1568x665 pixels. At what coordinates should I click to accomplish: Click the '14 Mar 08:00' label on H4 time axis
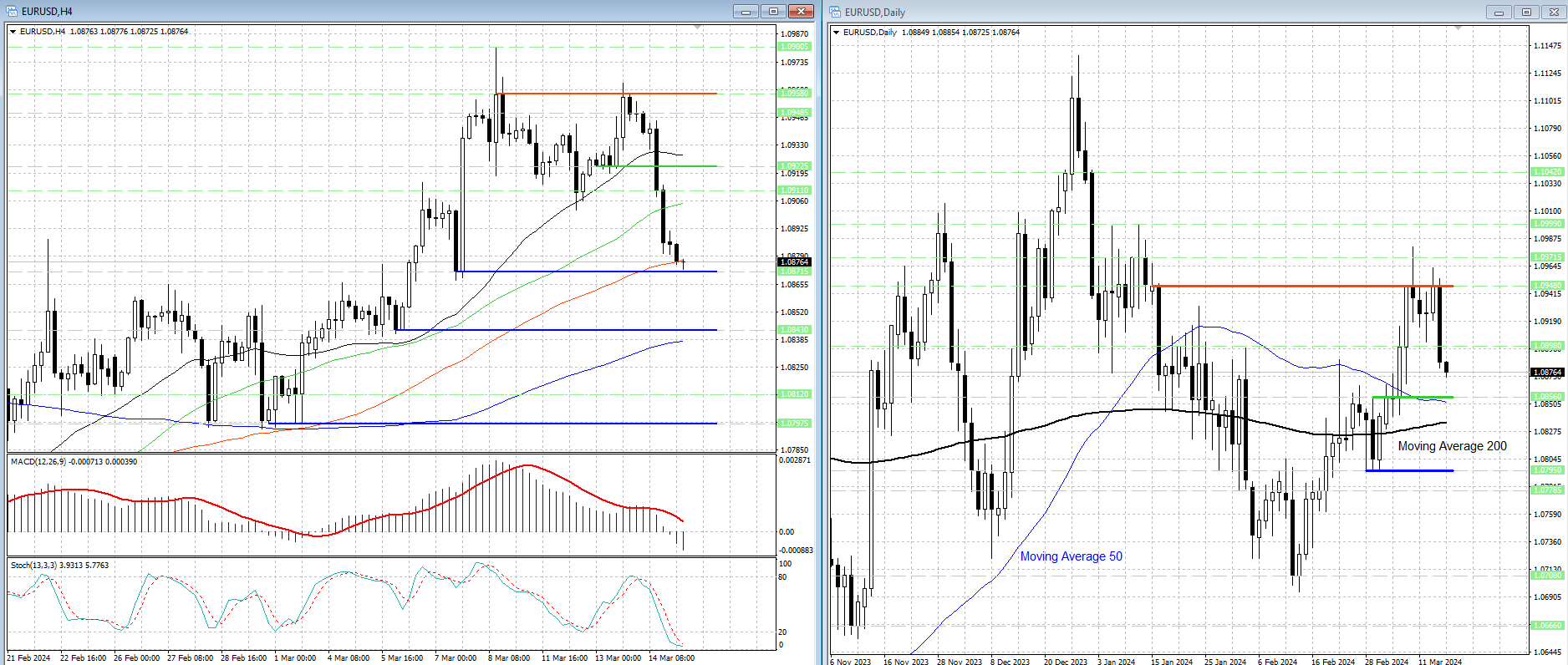click(671, 658)
